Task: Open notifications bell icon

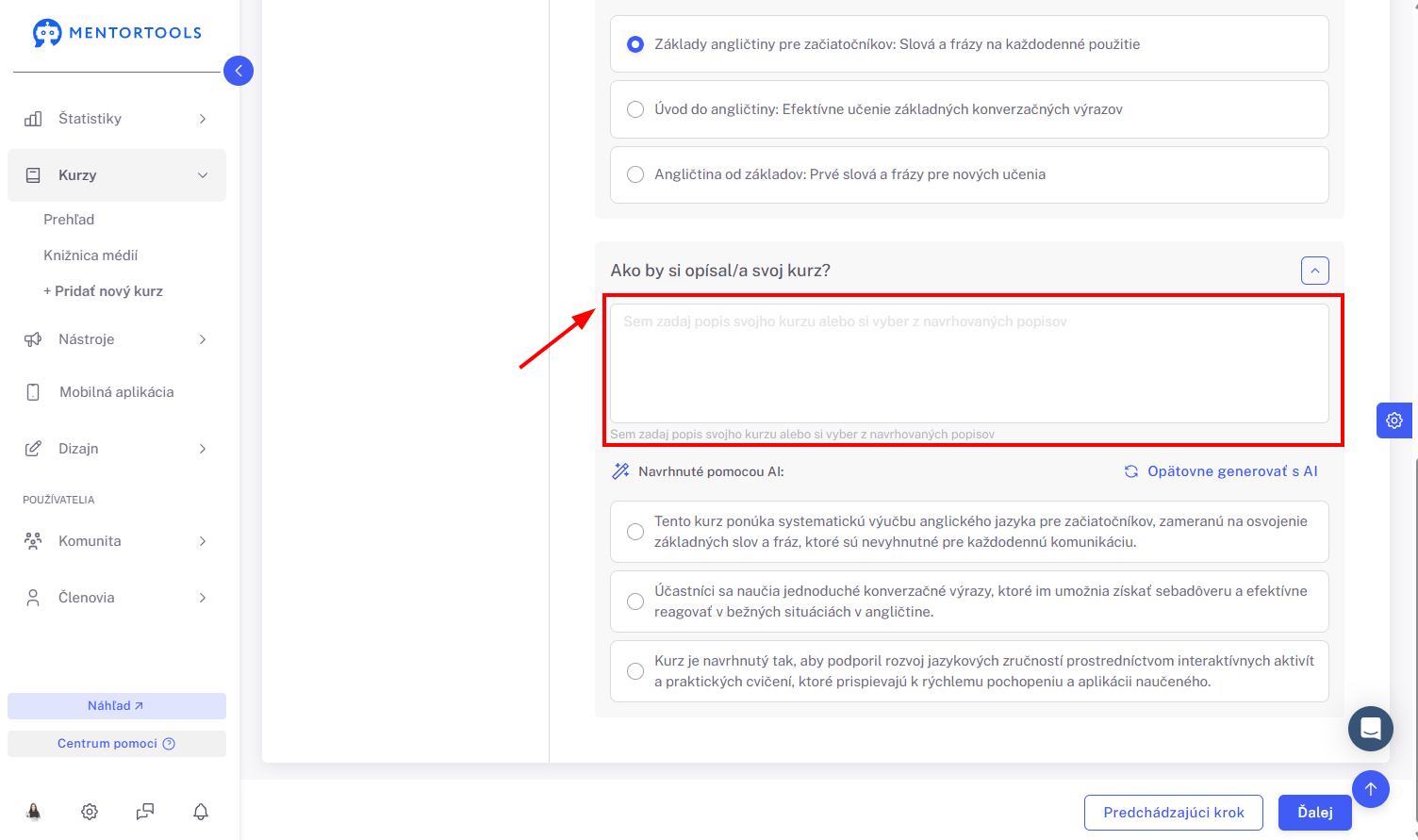Action: click(201, 812)
